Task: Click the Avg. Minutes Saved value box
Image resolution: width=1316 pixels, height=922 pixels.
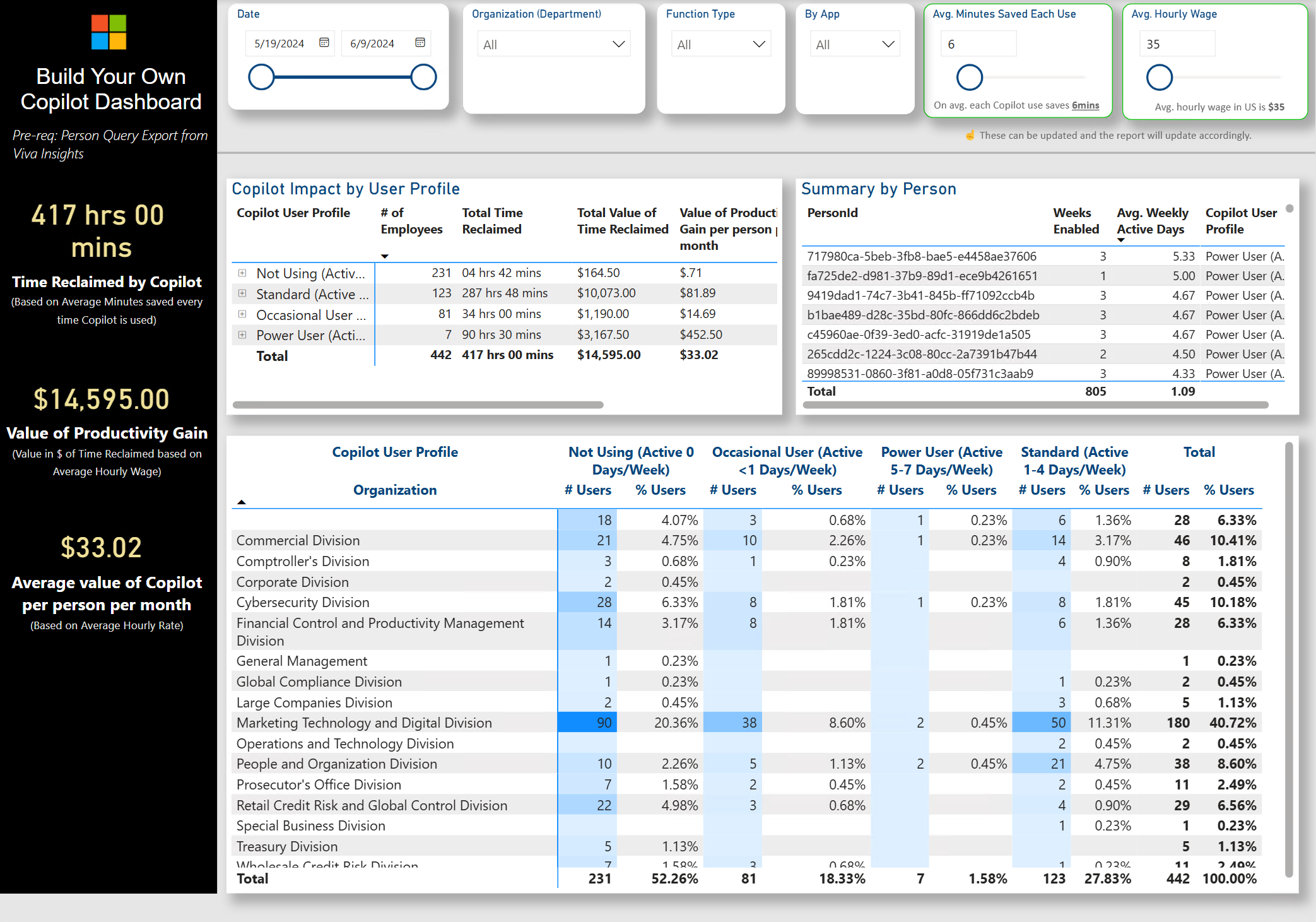Action: coord(978,44)
